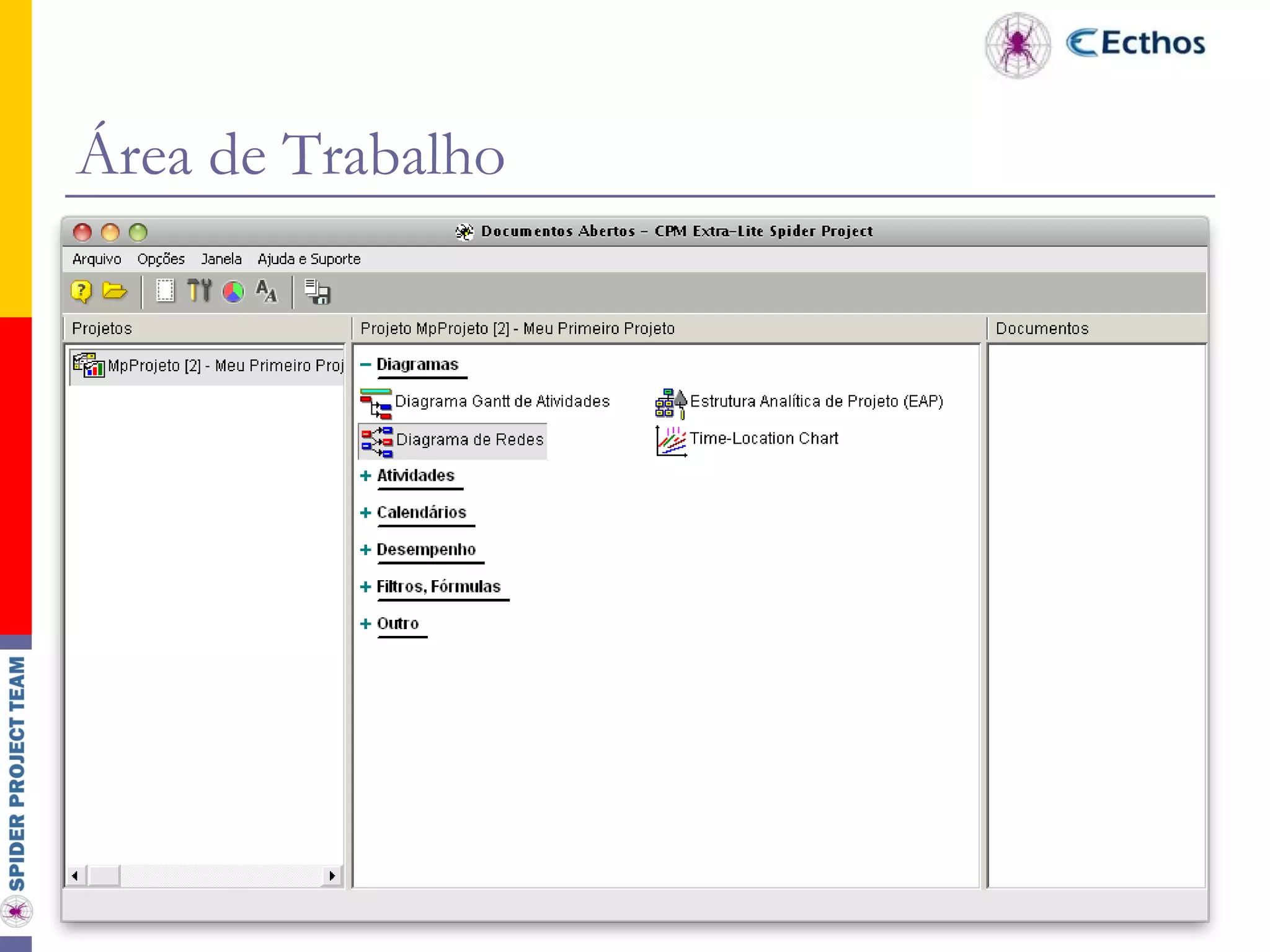Click the Projetos panel header
The height and width of the screenshot is (952, 1270).
coord(207,328)
